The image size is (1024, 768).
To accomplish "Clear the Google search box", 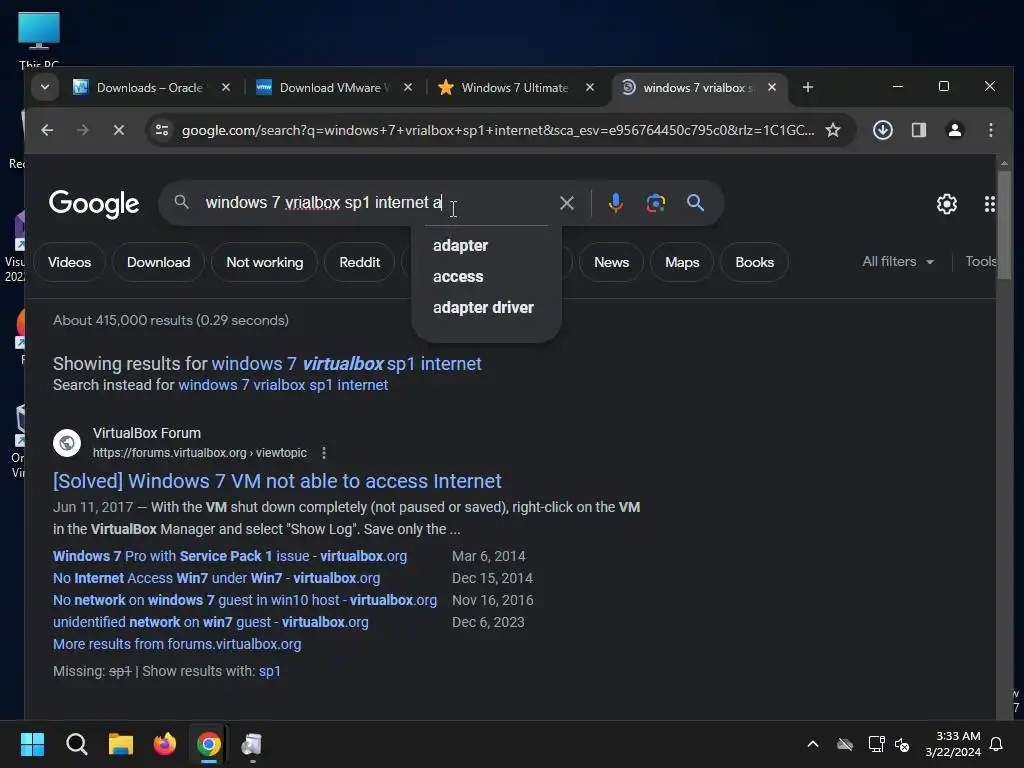I will click(567, 203).
